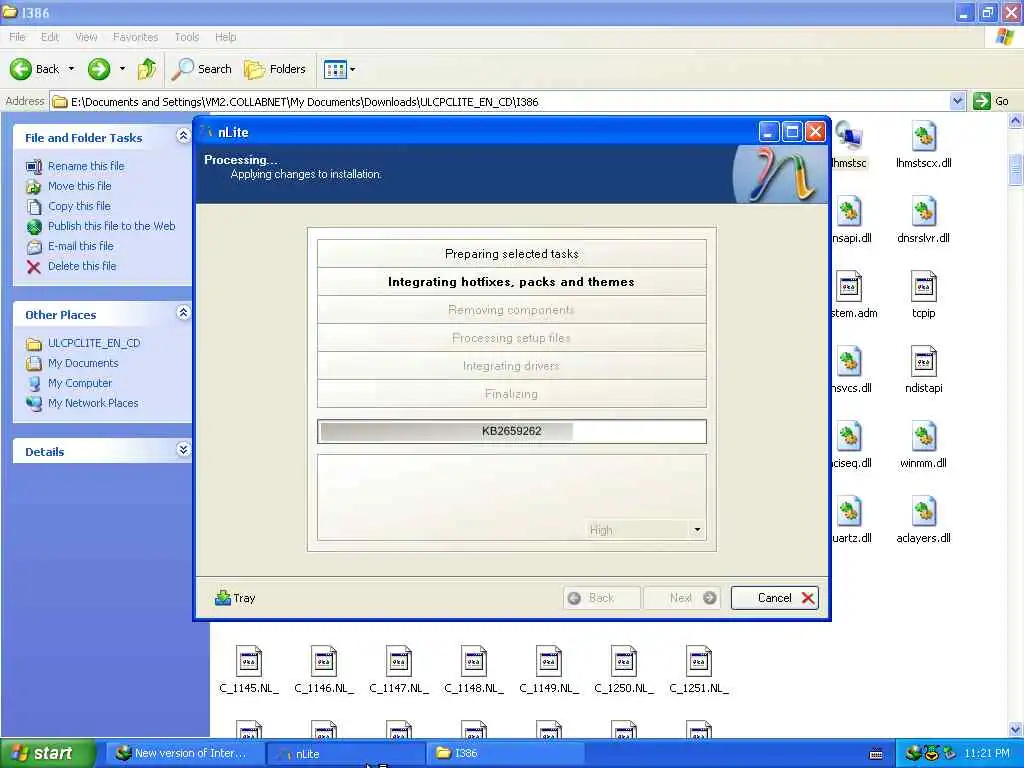
Task: Click the green Forward arrow in Explorer toolbar
Action: pyautogui.click(x=99, y=69)
